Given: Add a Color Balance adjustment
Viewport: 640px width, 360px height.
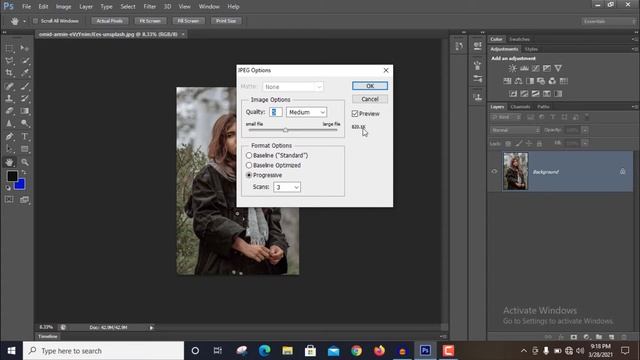Looking at the screenshot, I should point(518,81).
